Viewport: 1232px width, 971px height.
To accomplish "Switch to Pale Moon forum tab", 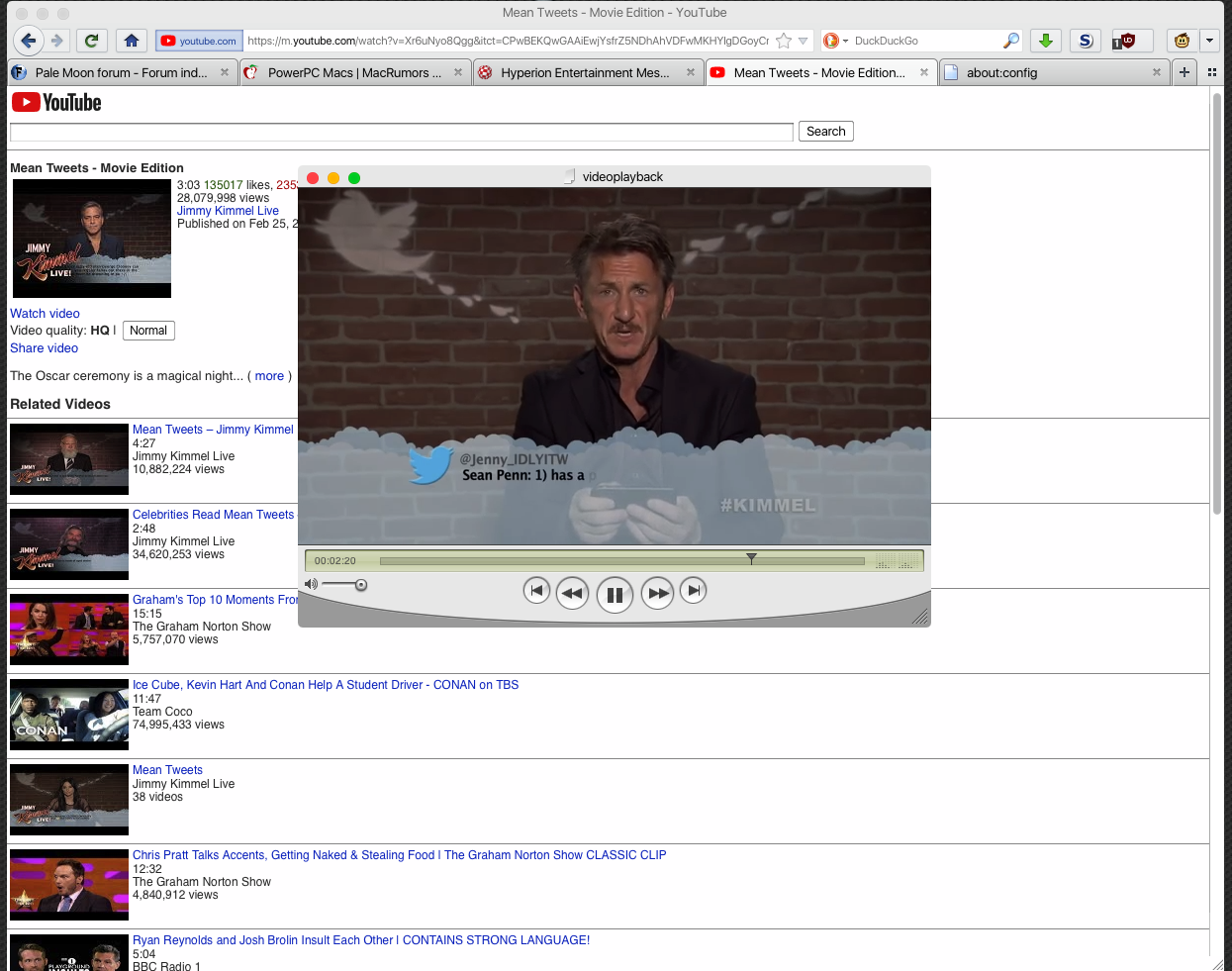I will coord(121,72).
